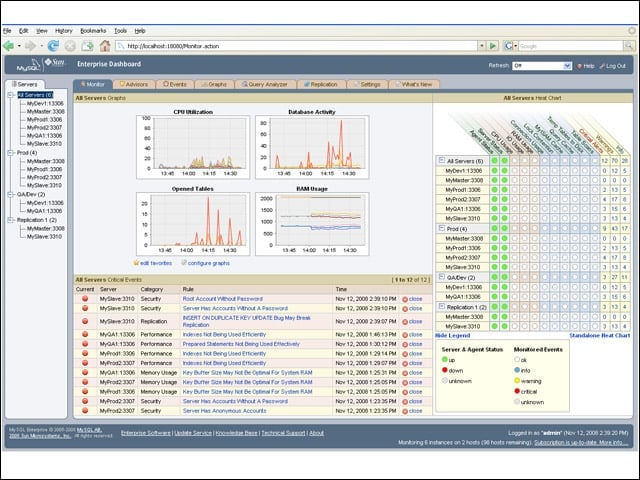The height and width of the screenshot is (480, 640).
Task: Switch to the Events tab
Action: 175,84
